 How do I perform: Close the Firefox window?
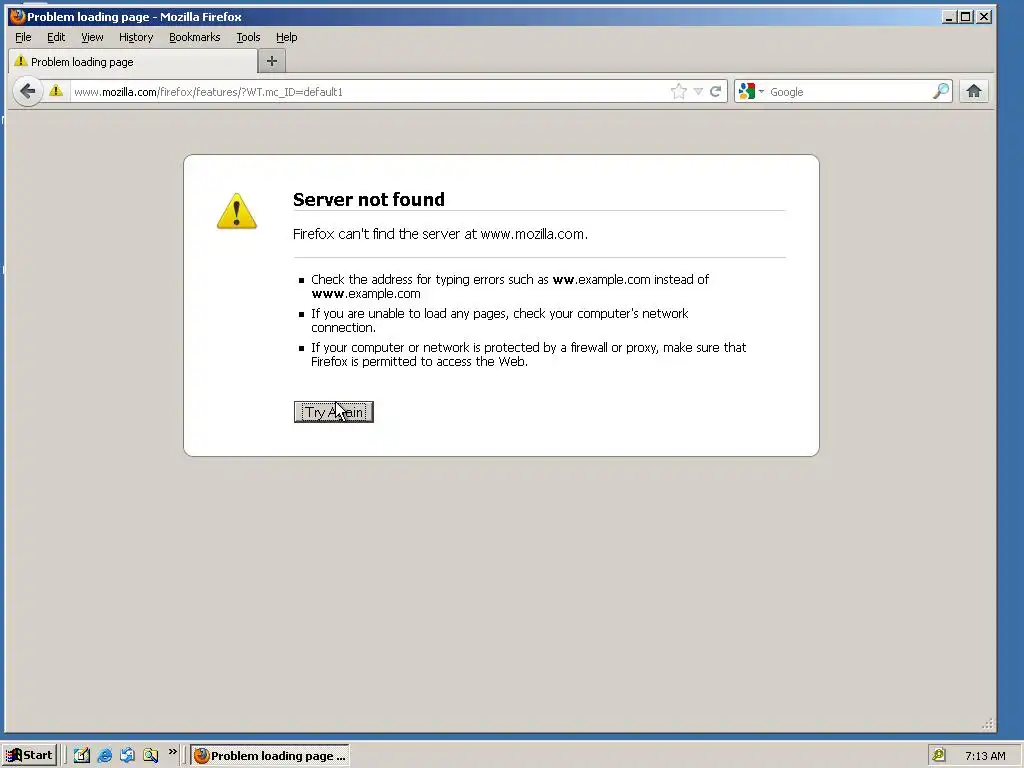tap(984, 16)
